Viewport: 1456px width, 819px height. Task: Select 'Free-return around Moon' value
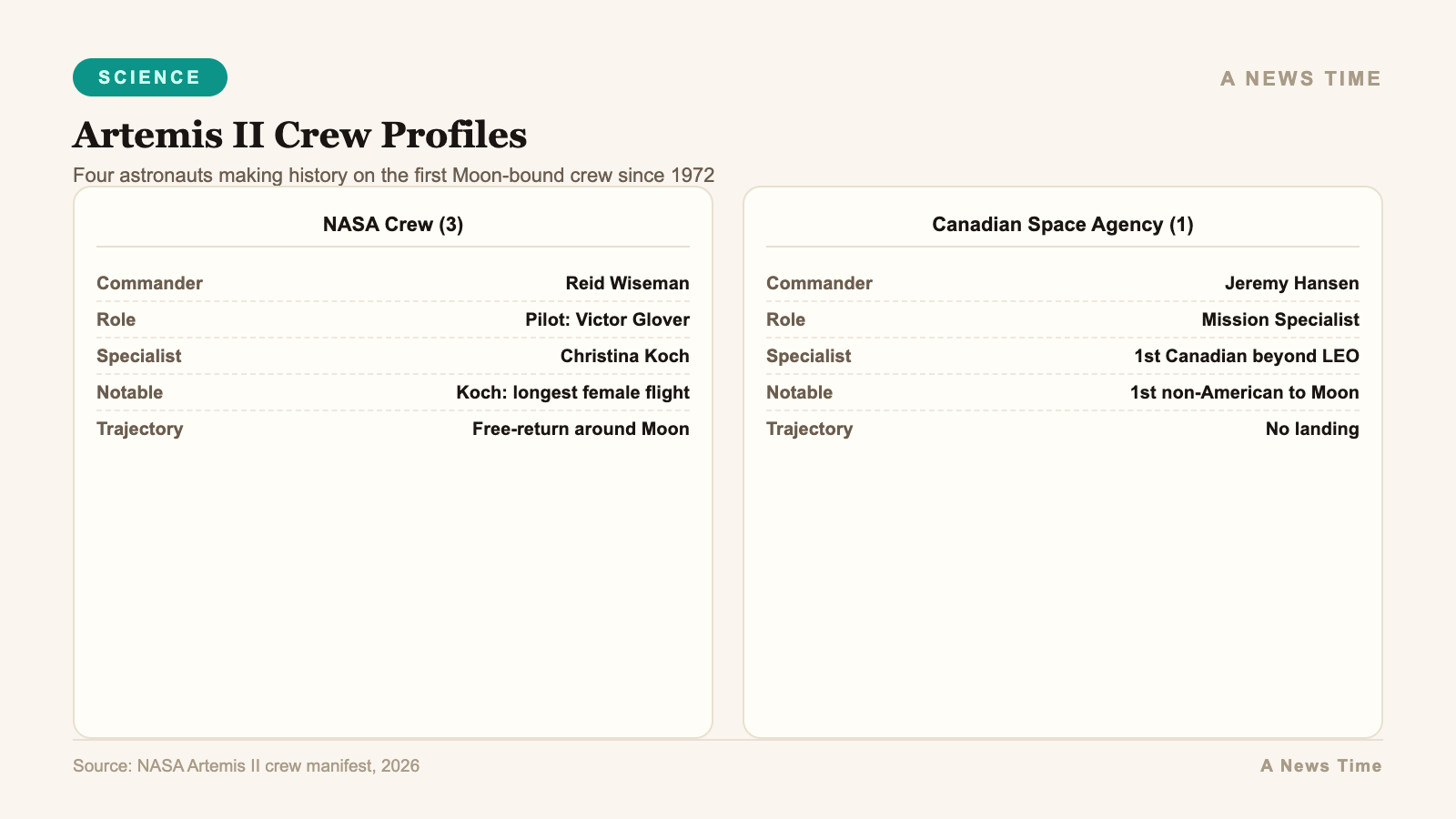click(581, 429)
